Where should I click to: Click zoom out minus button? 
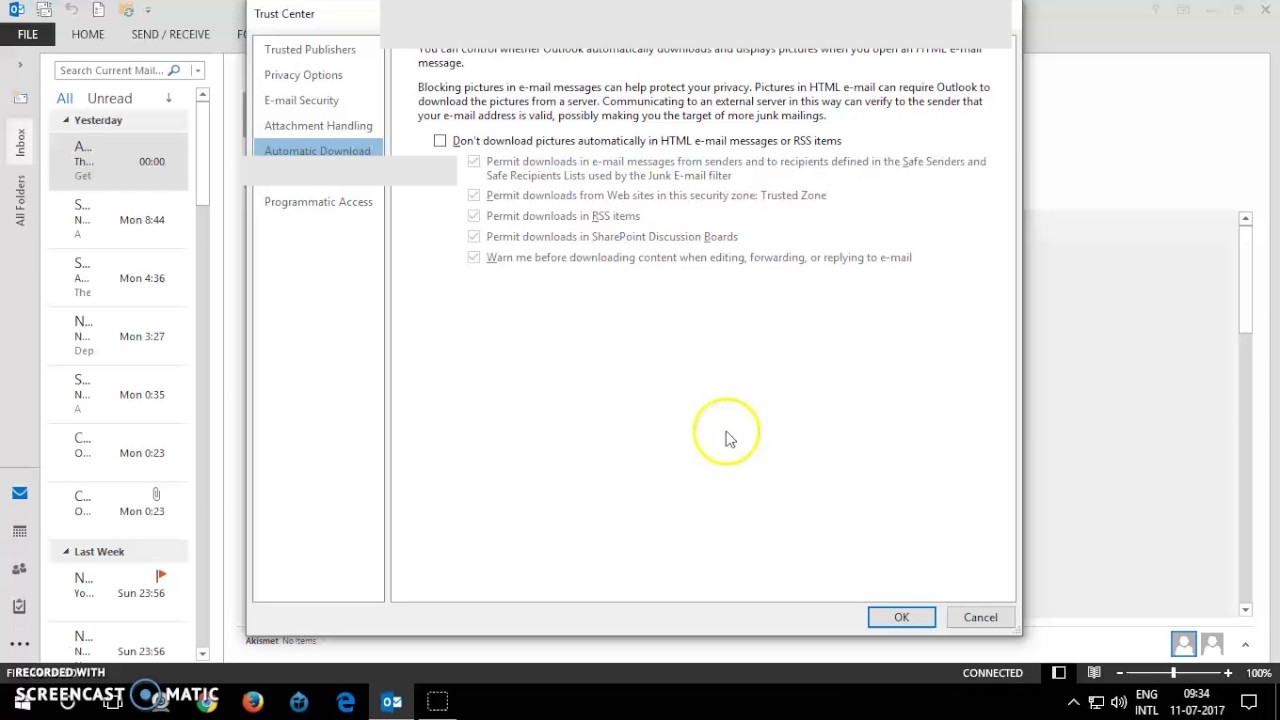pyautogui.click(x=1120, y=673)
